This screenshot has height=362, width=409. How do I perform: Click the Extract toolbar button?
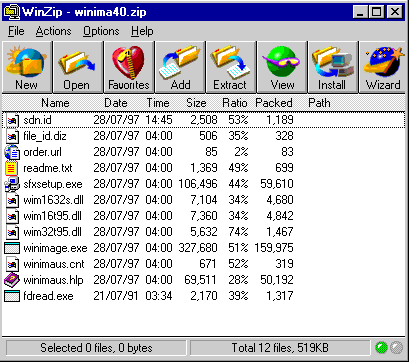[231, 67]
